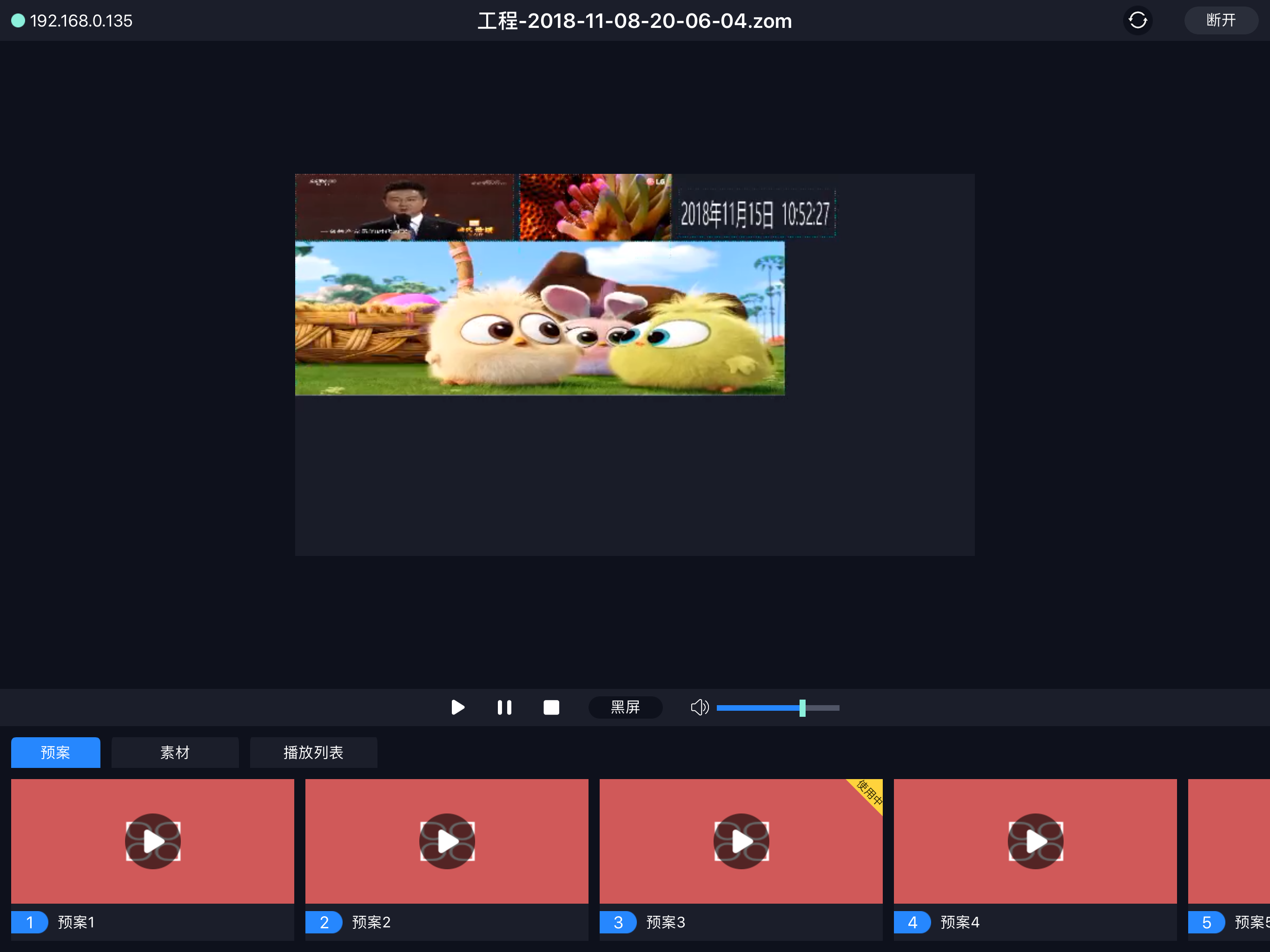This screenshot has width=1270, height=952.
Task: Open the 预案4 thumbnail
Action: [1035, 841]
